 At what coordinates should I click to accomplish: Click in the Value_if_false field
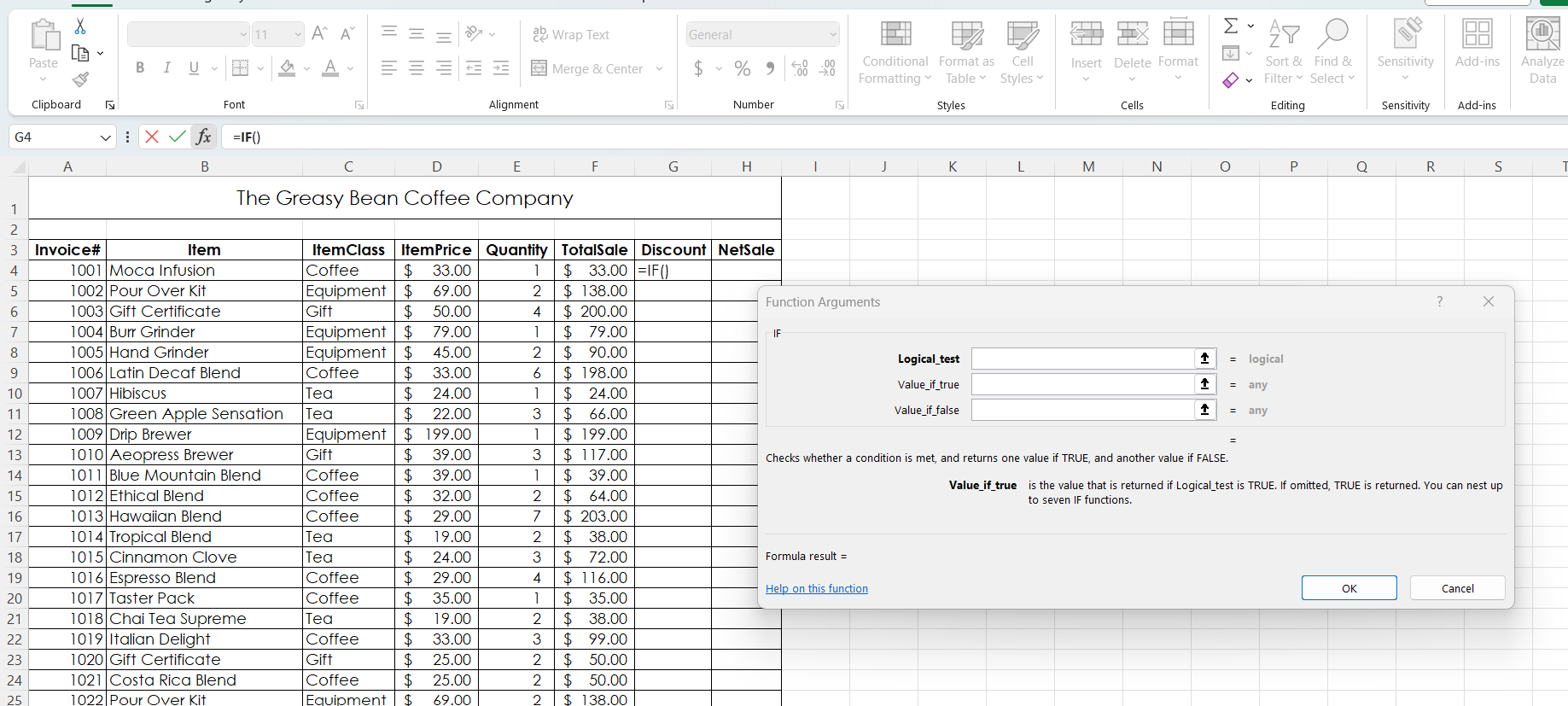pyautogui.click(x=1082, y=410)
